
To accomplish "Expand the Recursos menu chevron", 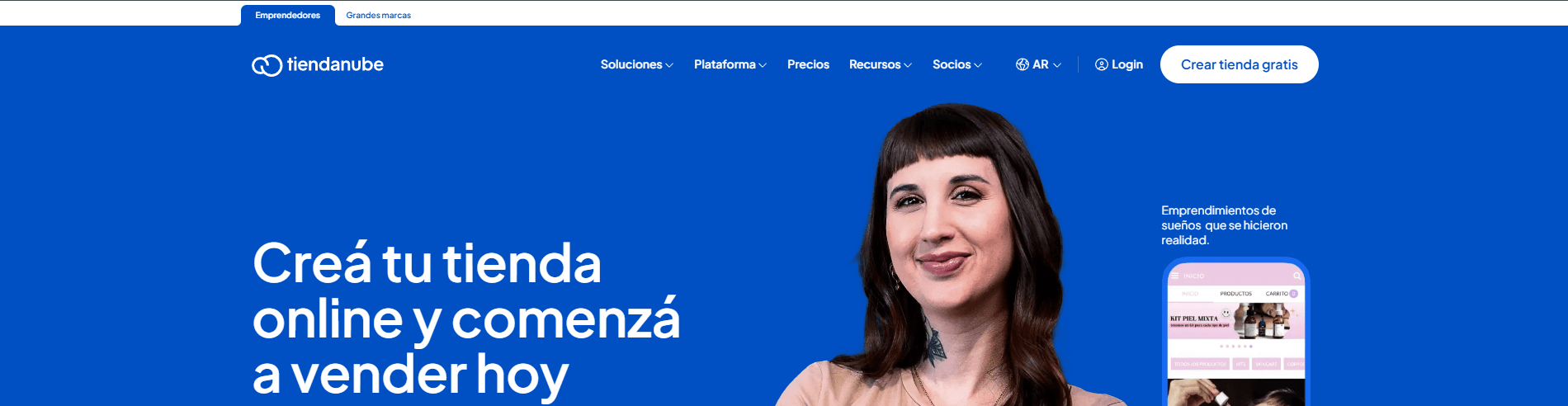I will coord(908,65).
